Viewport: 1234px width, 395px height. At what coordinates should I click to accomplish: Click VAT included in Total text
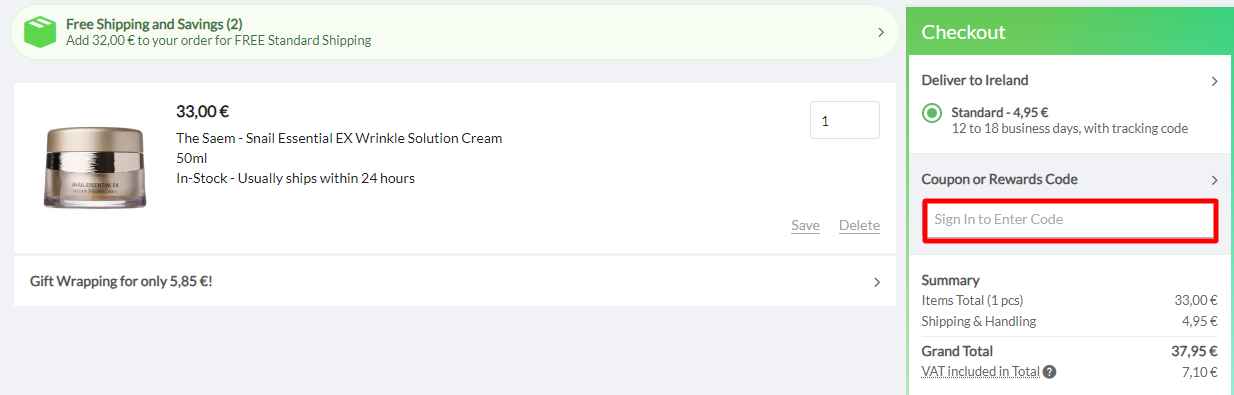tap(981, 371)
